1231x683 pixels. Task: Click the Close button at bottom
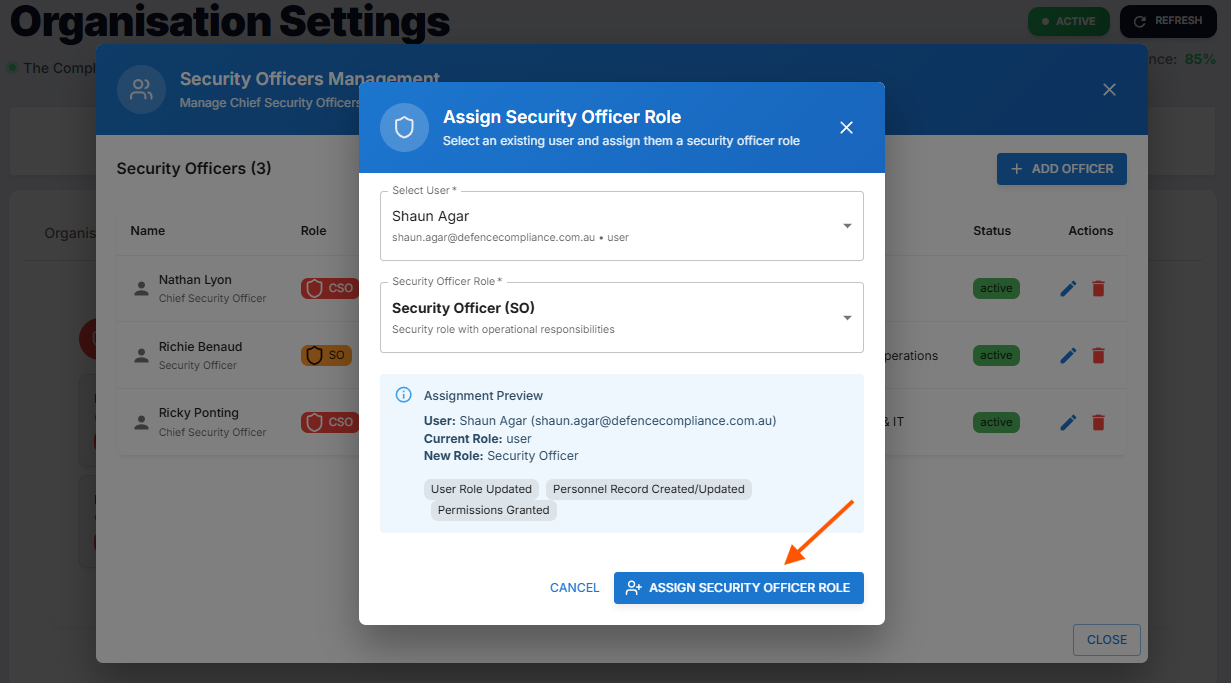tap(1106, 640)
